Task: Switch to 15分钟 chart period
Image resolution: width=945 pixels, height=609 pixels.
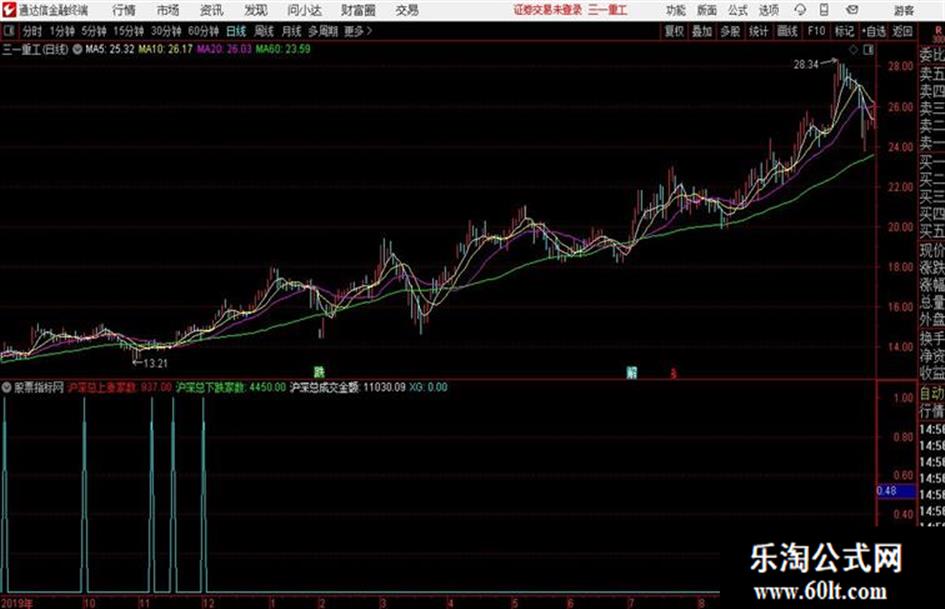Action: coord(128,31)
